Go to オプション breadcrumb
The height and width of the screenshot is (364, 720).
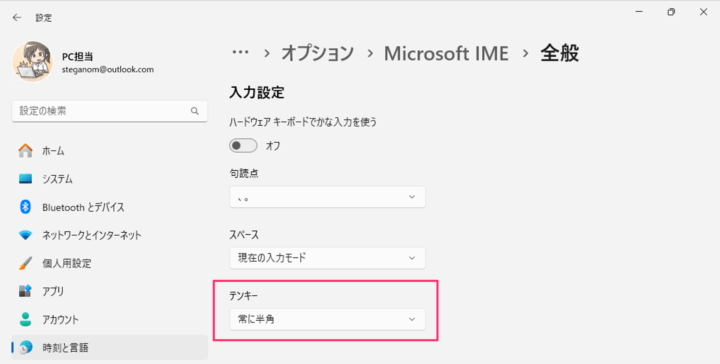point(317,53)
